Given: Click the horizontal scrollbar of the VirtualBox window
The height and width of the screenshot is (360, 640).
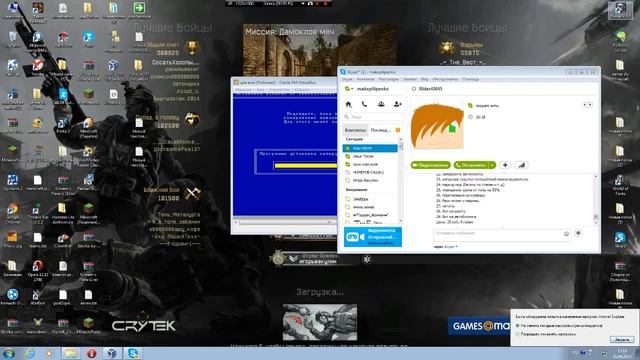Looking at the screenshot, I should coord(284,222).
